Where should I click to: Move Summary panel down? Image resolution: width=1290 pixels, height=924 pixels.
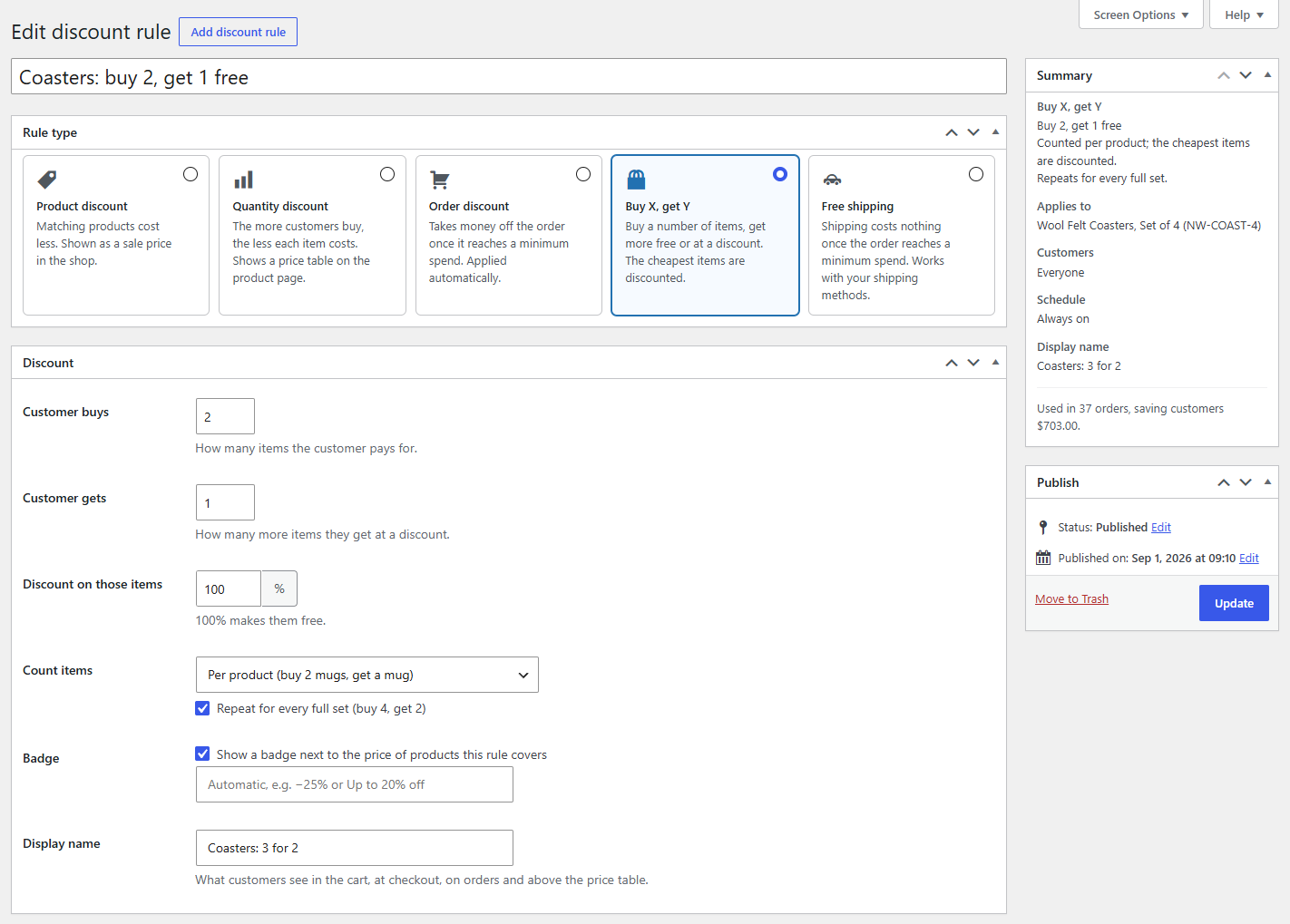point(1246,75)
